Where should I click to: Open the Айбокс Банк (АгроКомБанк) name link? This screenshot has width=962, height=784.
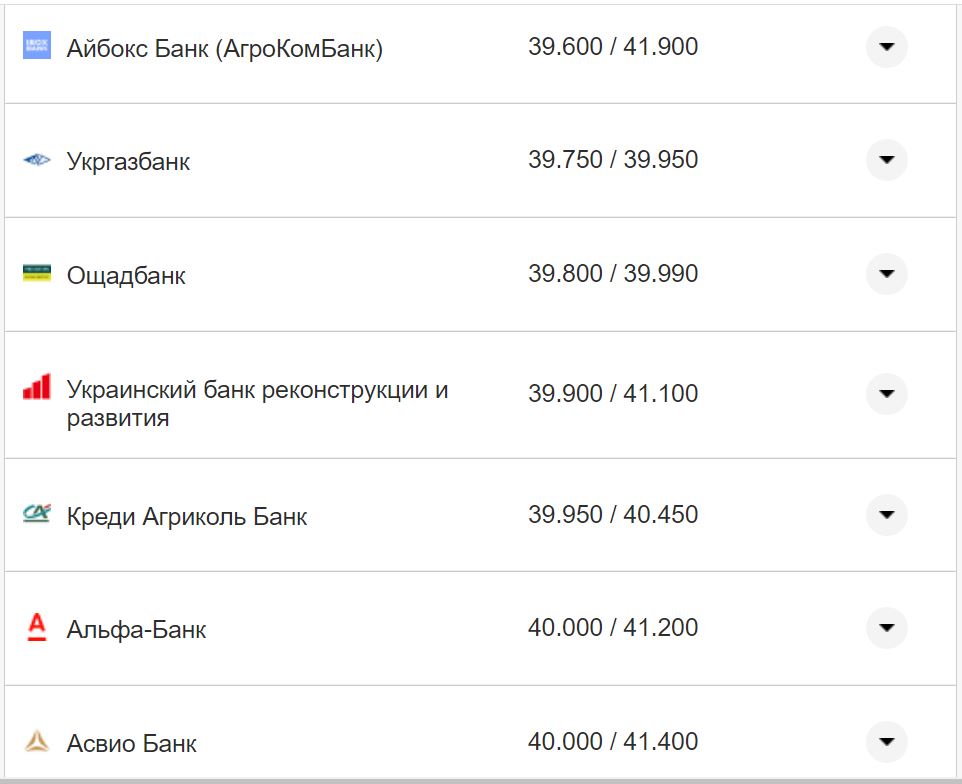tap(225, 45)
